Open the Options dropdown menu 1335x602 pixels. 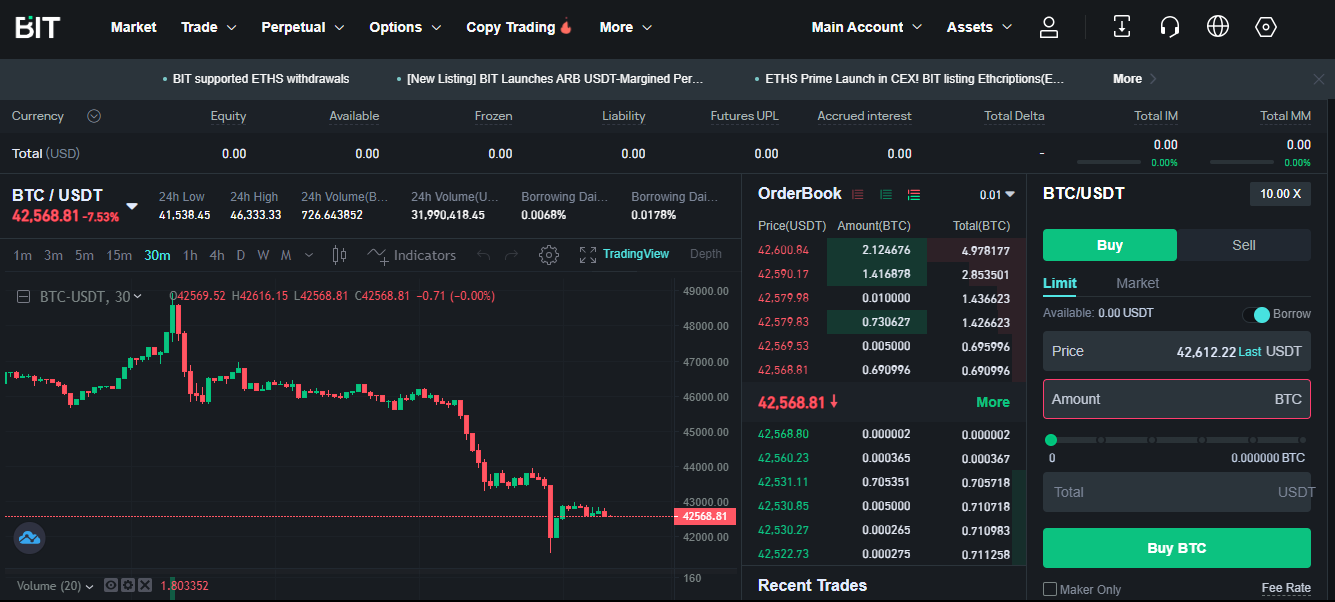pyautogui.click(x=405, y=27)
